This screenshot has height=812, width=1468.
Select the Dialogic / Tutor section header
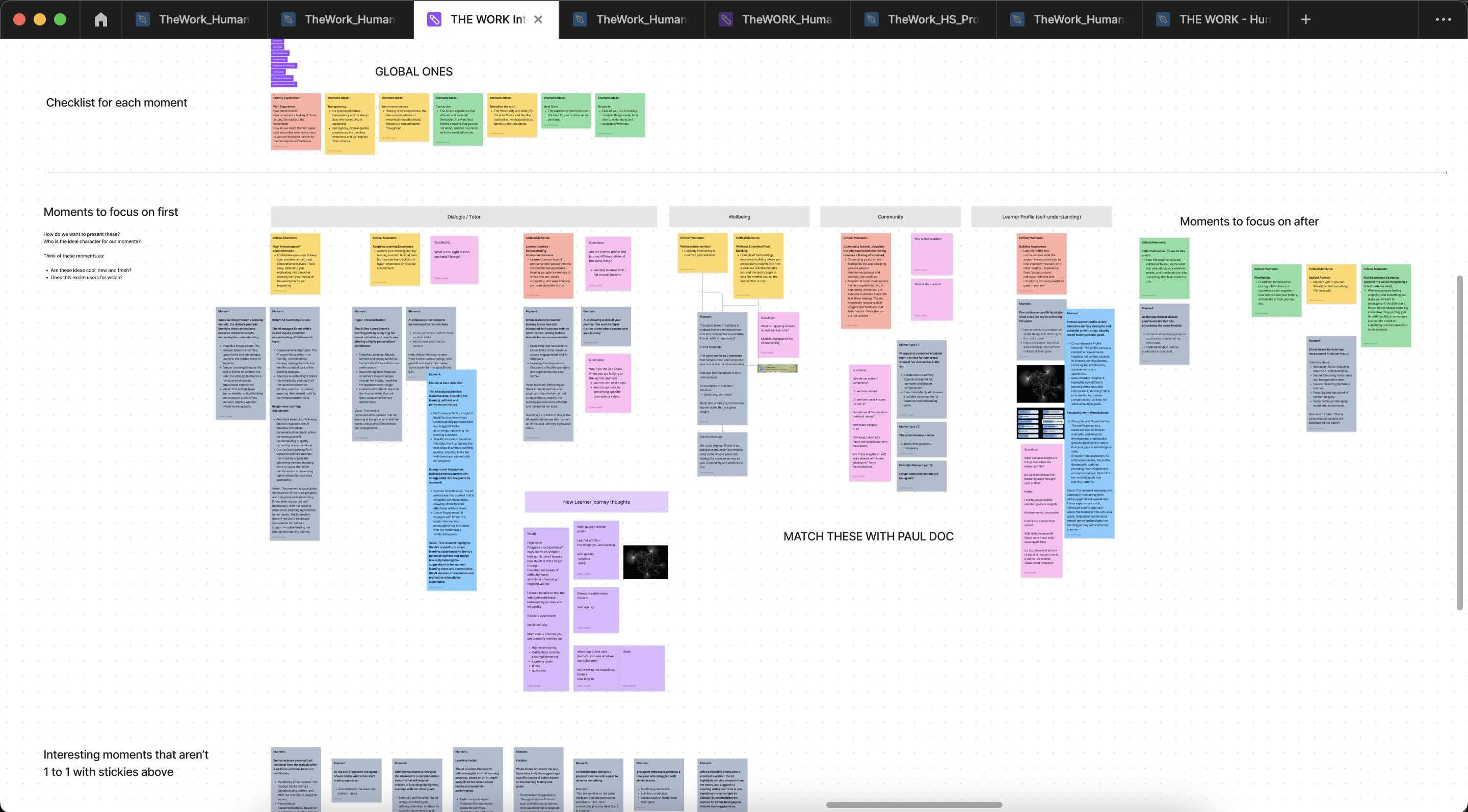pos(463,216)
